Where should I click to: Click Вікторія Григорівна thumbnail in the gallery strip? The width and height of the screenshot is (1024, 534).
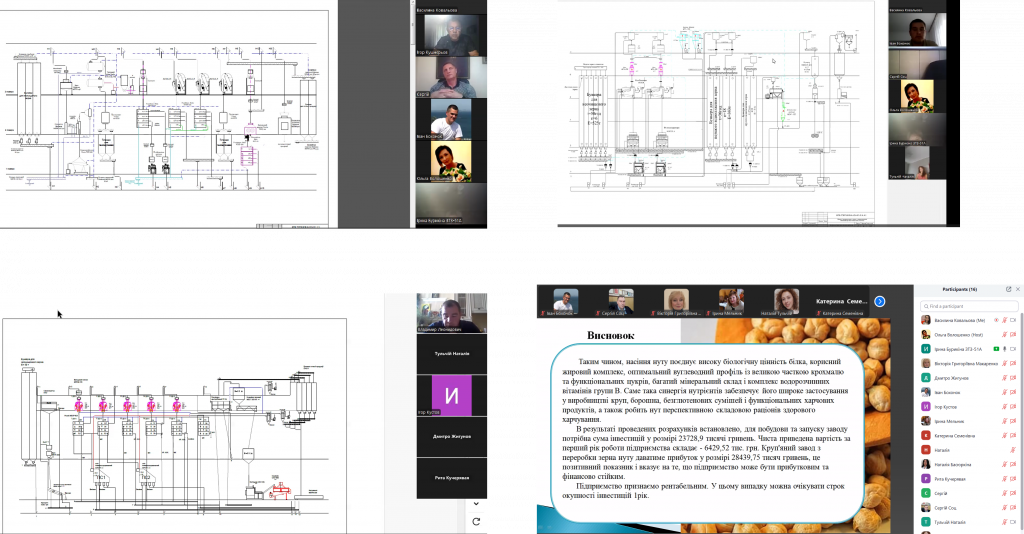(x=676, y=303)
